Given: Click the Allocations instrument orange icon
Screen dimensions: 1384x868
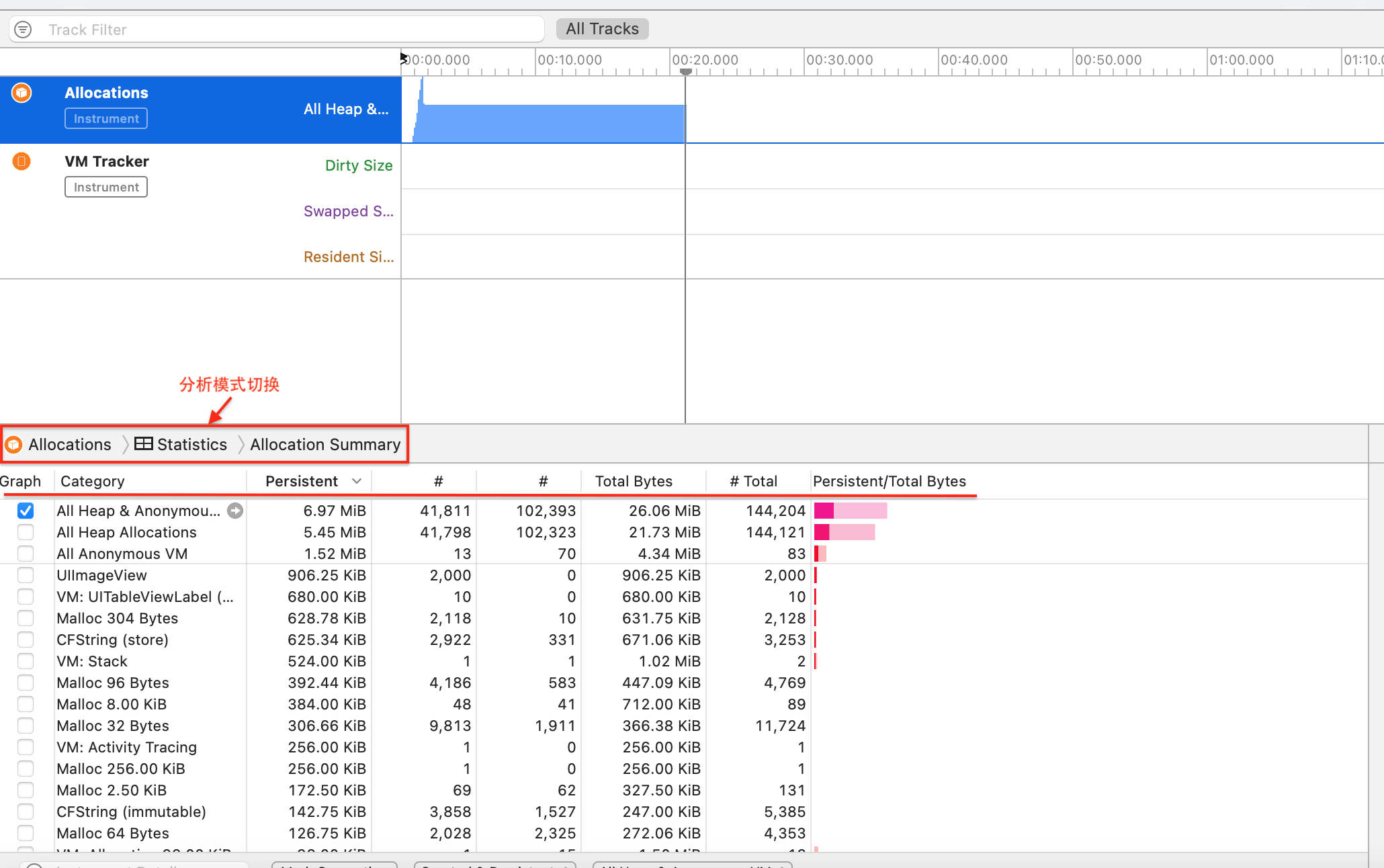Looking at the screenshot, I should click(x=21, y=93).
